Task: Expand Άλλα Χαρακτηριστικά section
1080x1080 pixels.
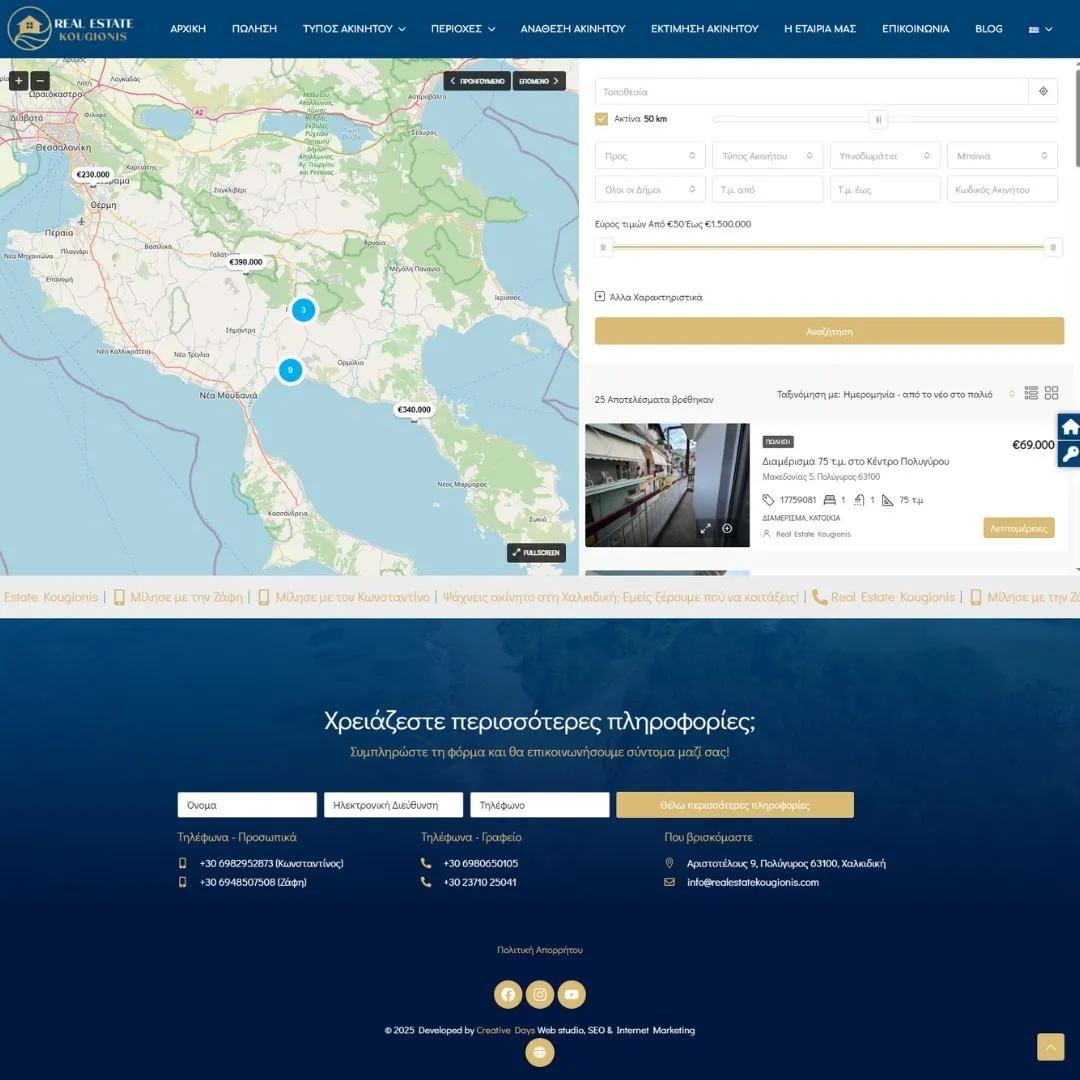Action: point(649,297)
